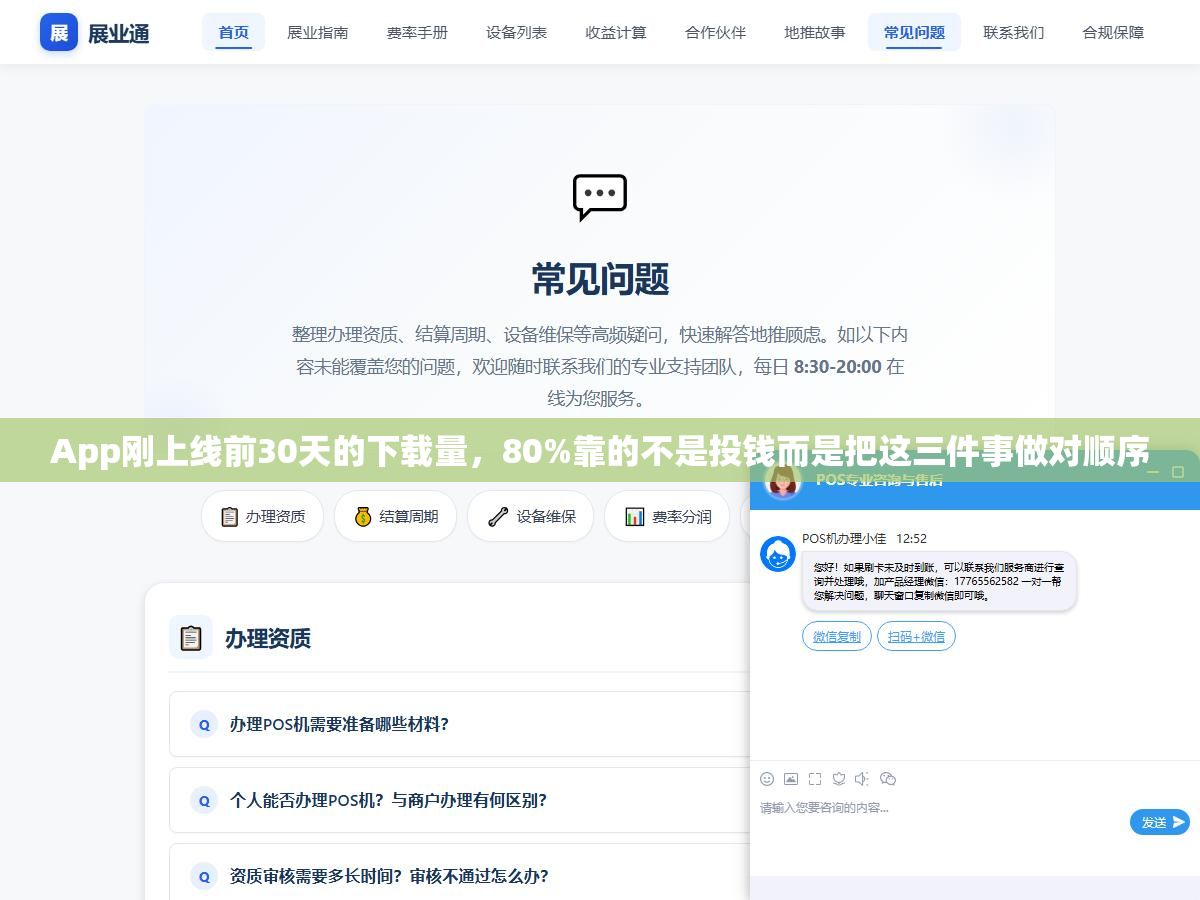
Task: Minimize the chat widget window
Action: (x=1153, y=471)
